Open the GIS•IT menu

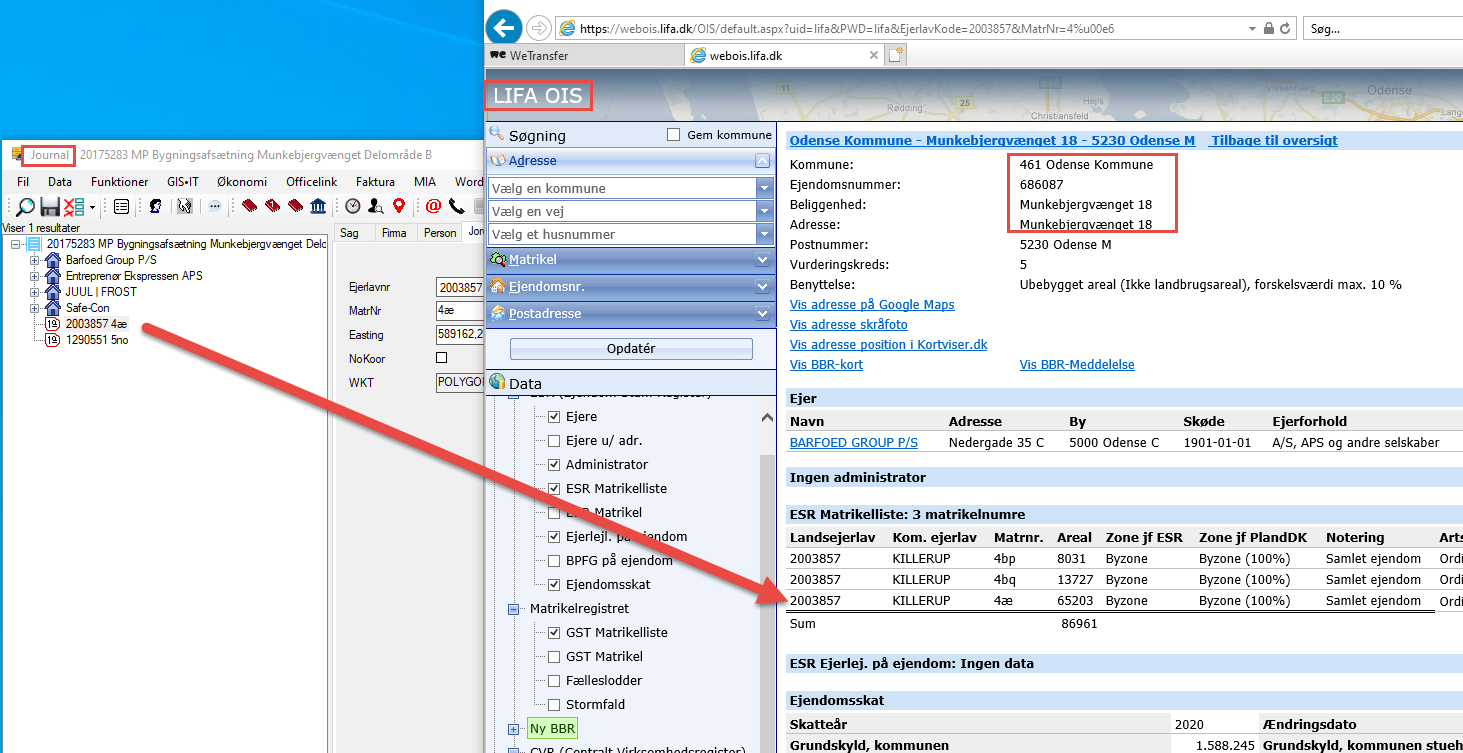click(183, 182)
